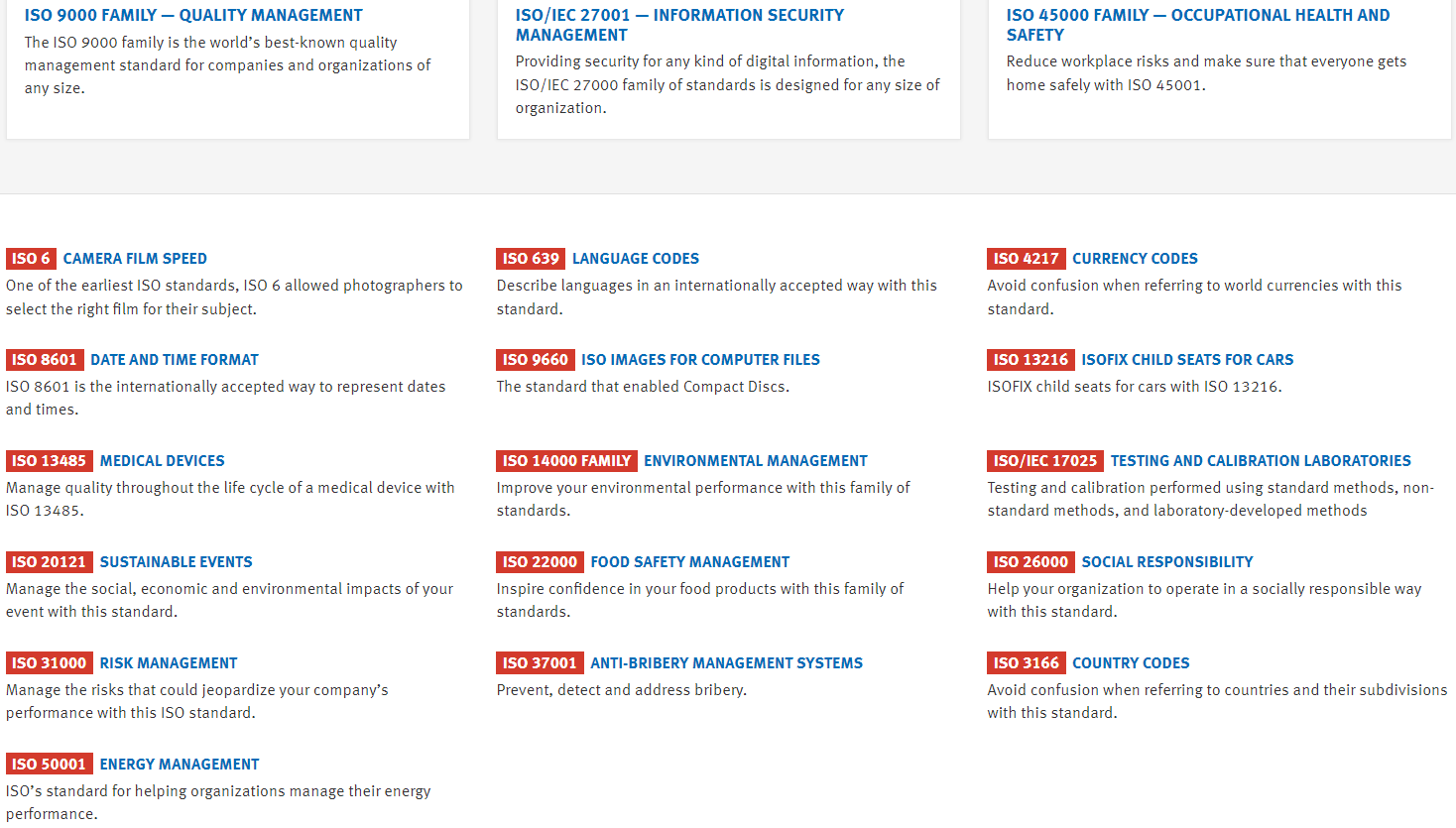1456x828 pixels.
Task: Open ISO 9000 Family Quality Management link
Action: [x=193, y=16]
